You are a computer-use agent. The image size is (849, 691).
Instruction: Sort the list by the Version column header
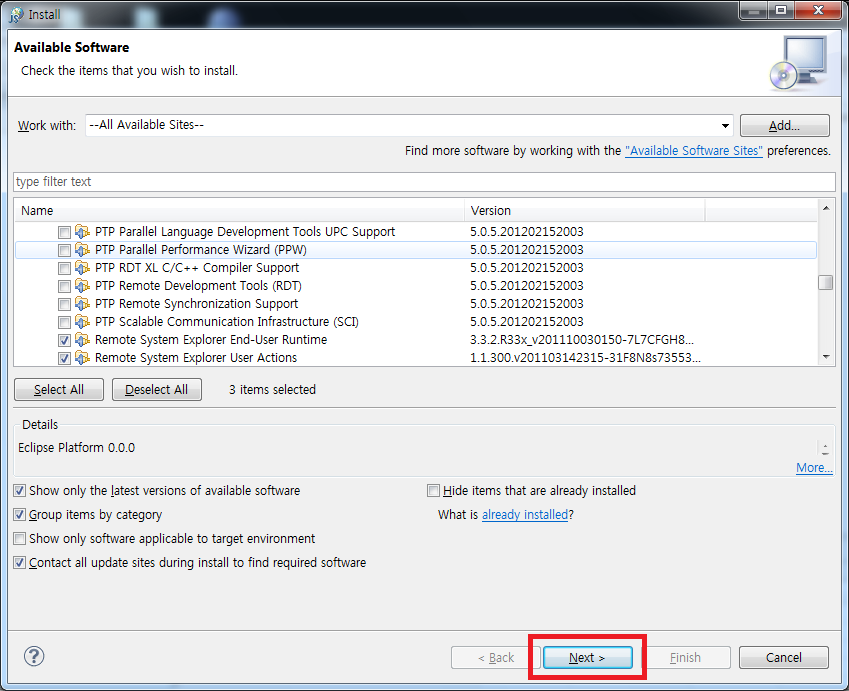[585, 211]
